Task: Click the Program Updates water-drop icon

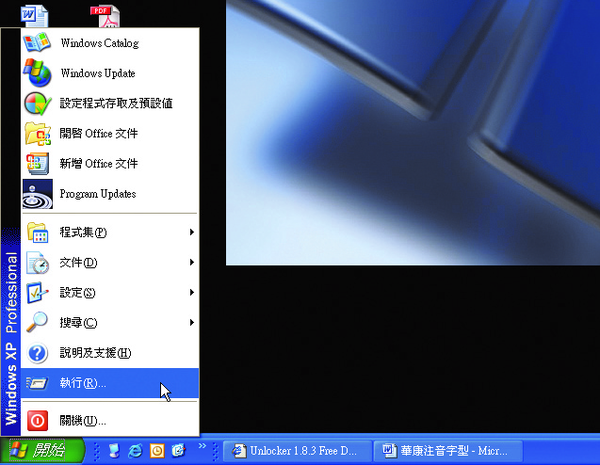Action: (38, 194)
